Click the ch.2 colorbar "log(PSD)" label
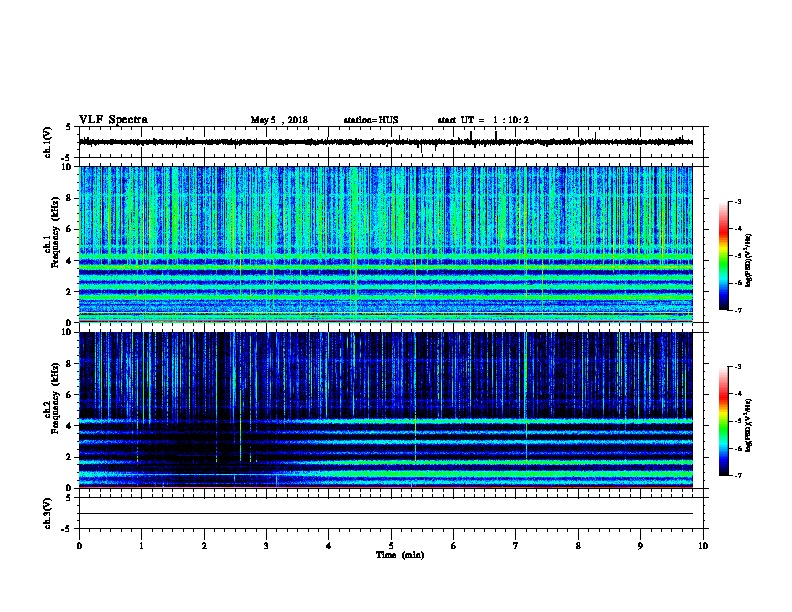The image size is (792, 612). click(748, 425)
